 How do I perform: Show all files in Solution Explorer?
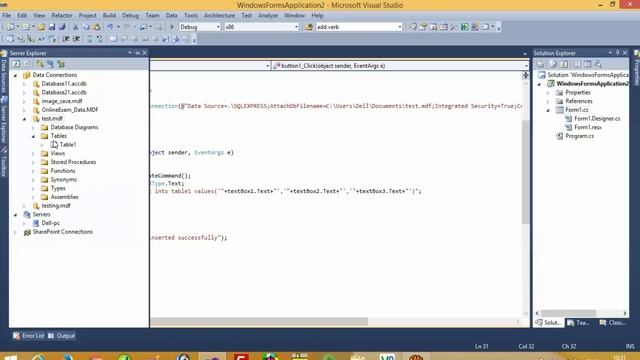(553, 64)
